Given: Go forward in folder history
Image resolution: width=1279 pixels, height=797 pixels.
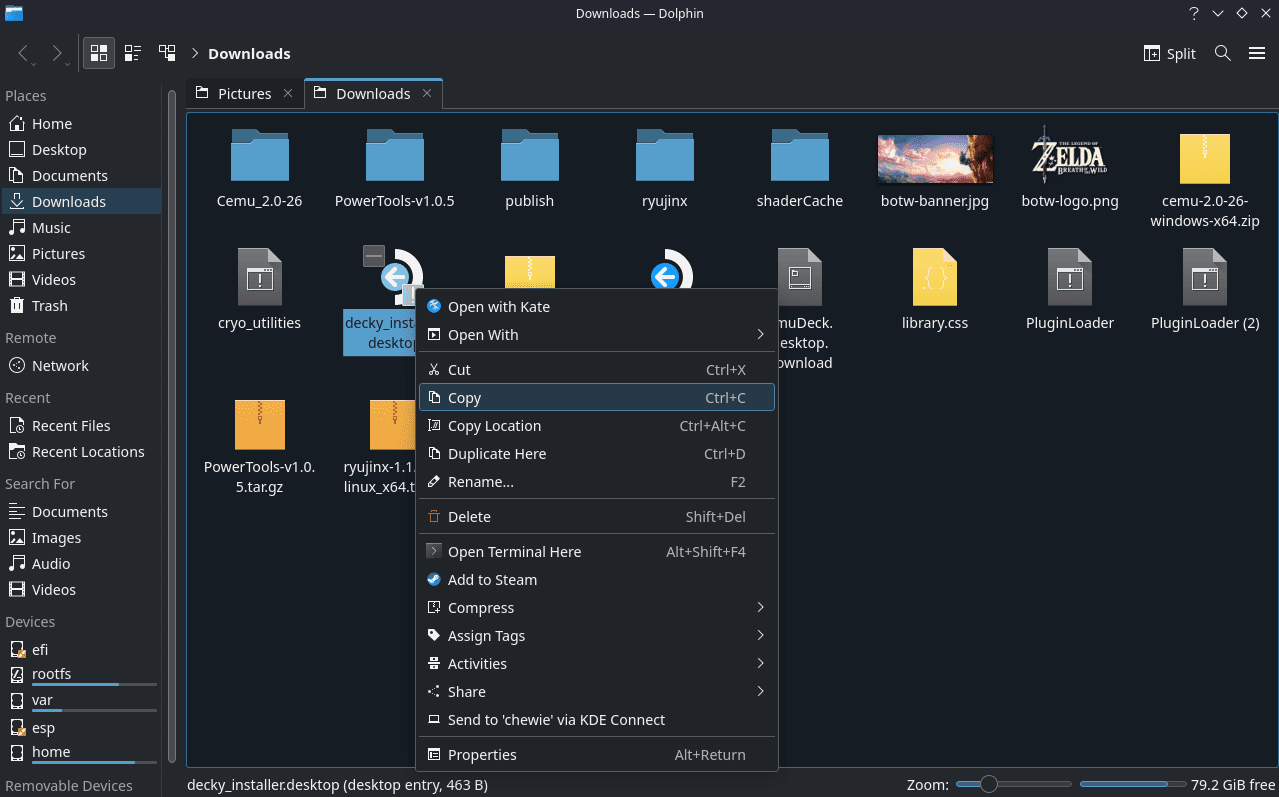Looking at the screenshot, I should coord(58,54).
